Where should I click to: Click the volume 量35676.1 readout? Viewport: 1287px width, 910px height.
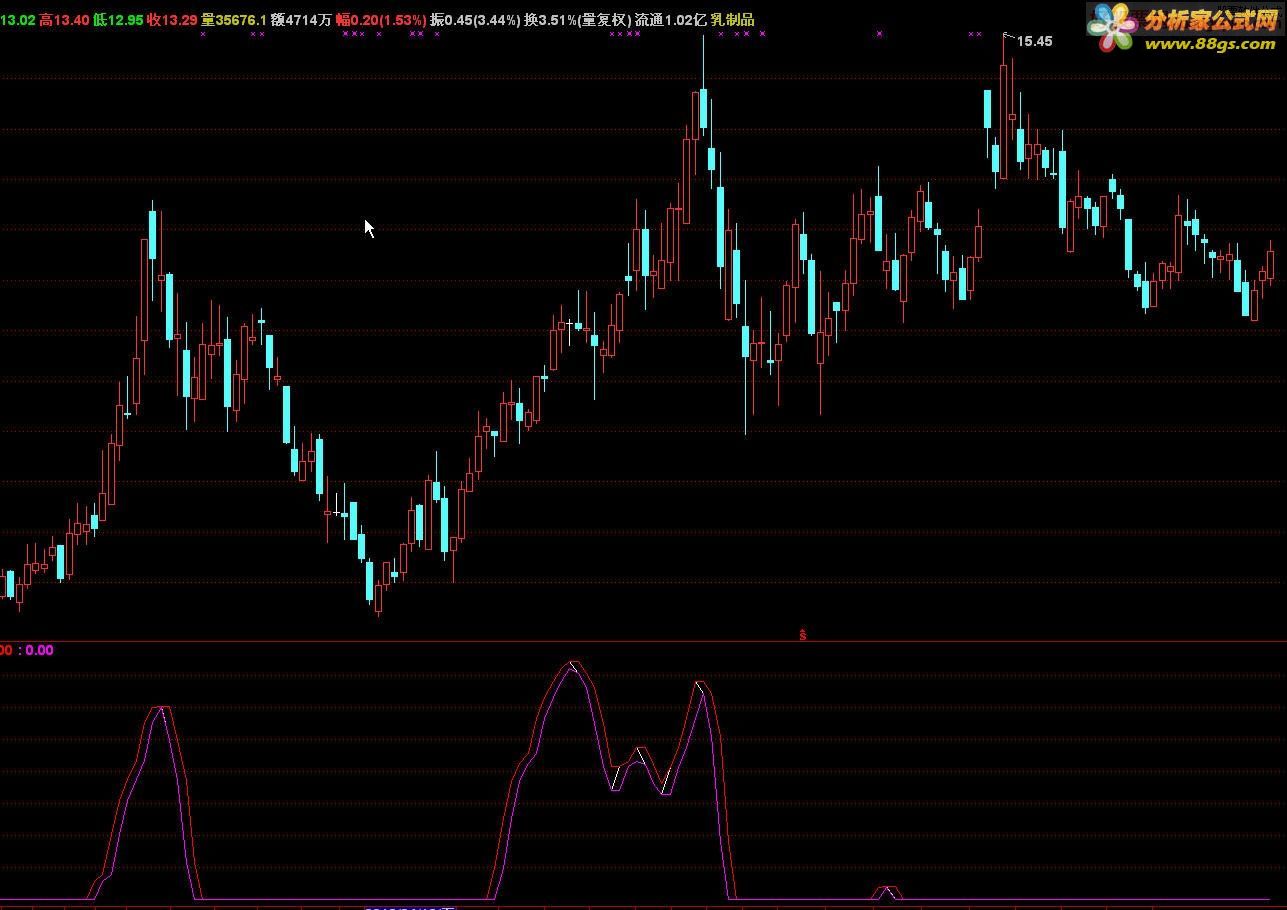[234, 19]
